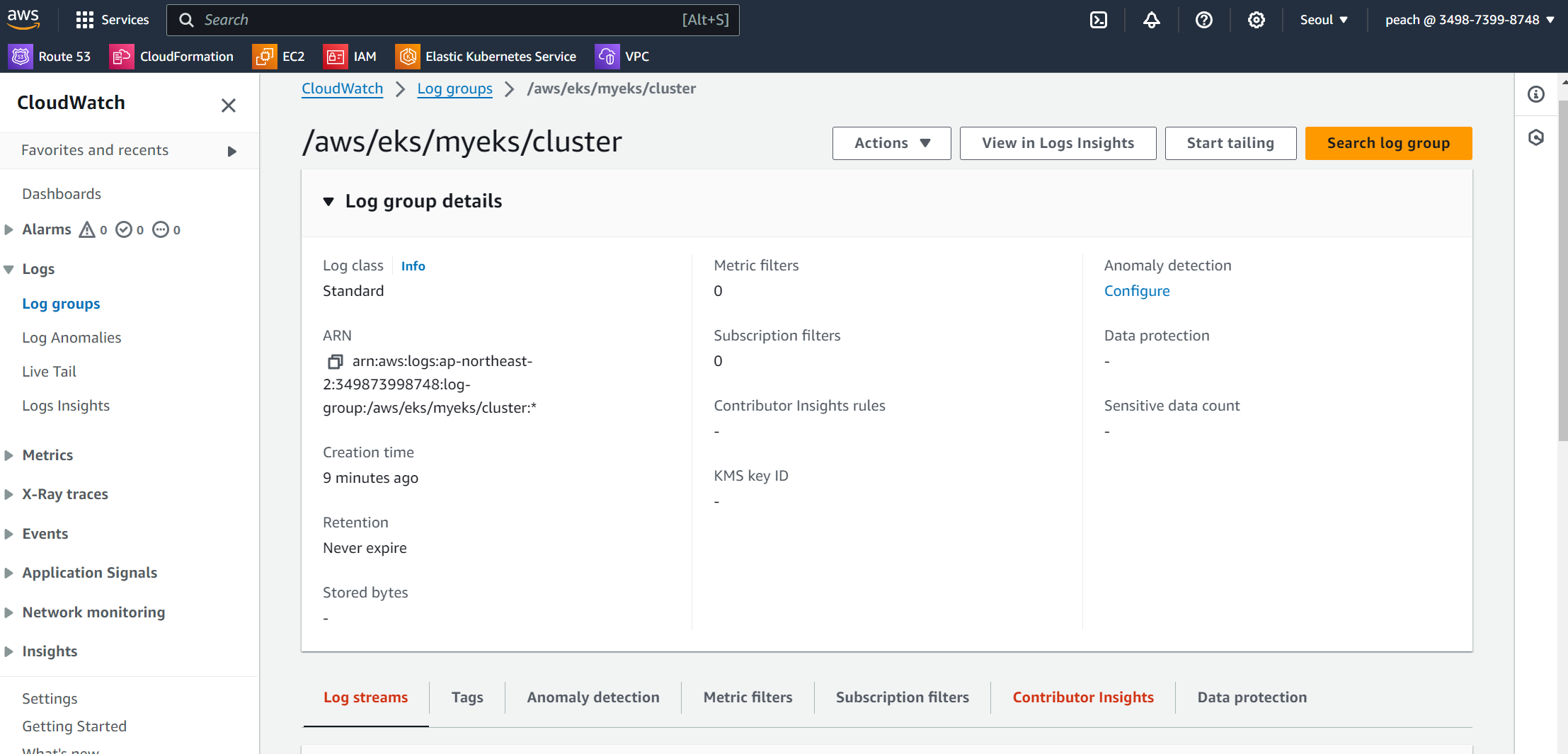The height and width of the screenshot is (754, 1568).
Task: Expand the X-Ray traces section
Action: click(x=8, y=494)
